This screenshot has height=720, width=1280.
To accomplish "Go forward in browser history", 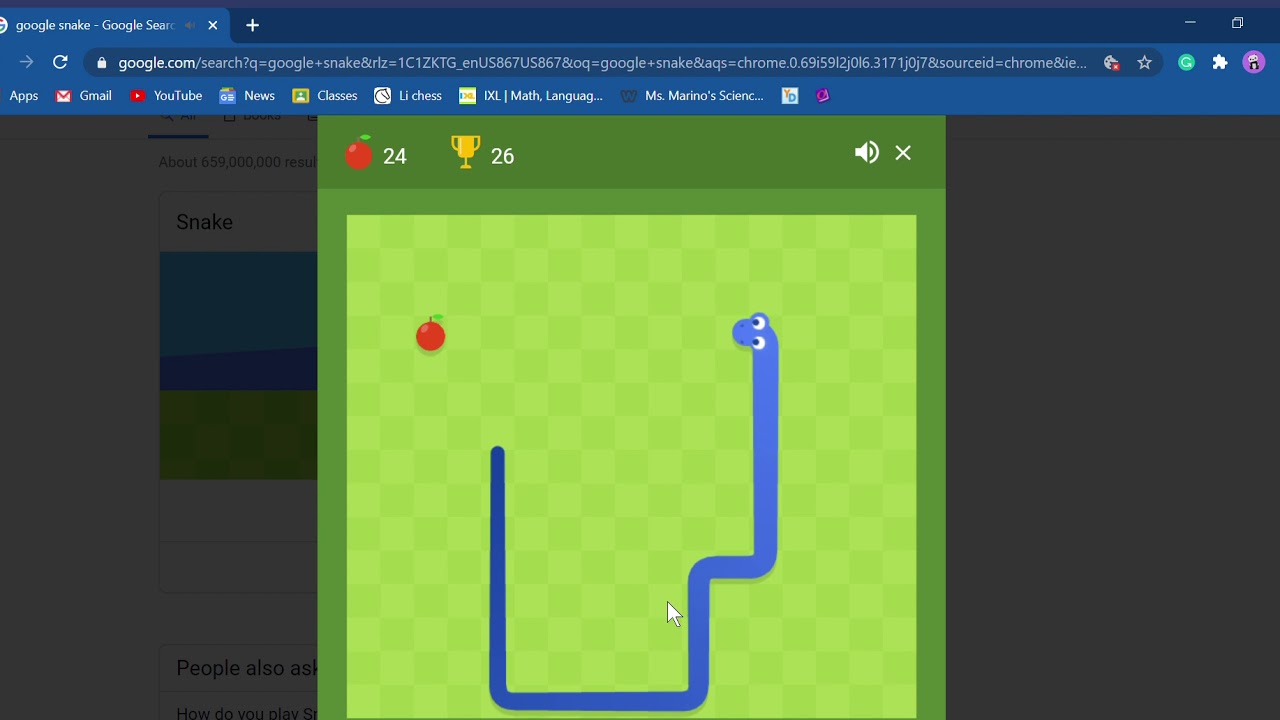I will point(26,62).
